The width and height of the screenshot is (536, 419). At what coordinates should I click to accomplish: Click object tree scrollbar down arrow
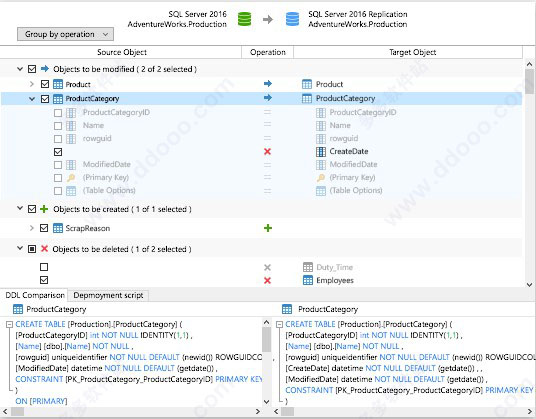(530, 284)
